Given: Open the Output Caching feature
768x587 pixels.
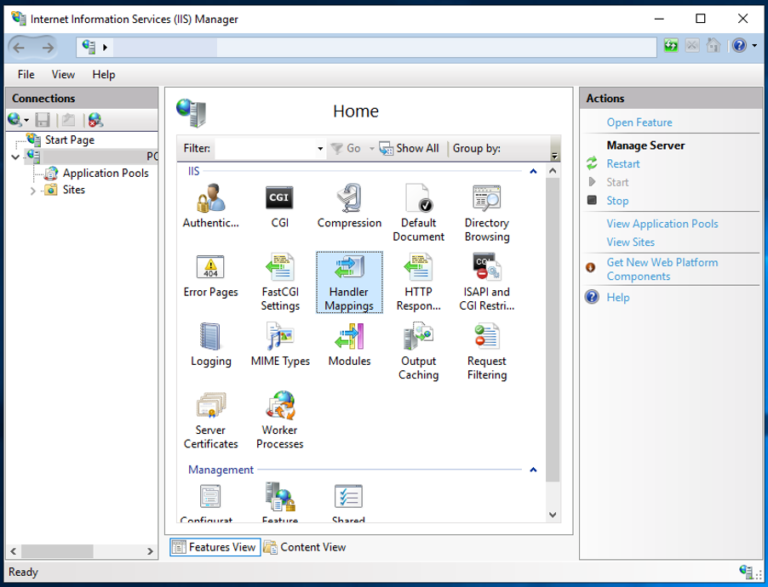Looking at the screenshot, I should [418, 351].
